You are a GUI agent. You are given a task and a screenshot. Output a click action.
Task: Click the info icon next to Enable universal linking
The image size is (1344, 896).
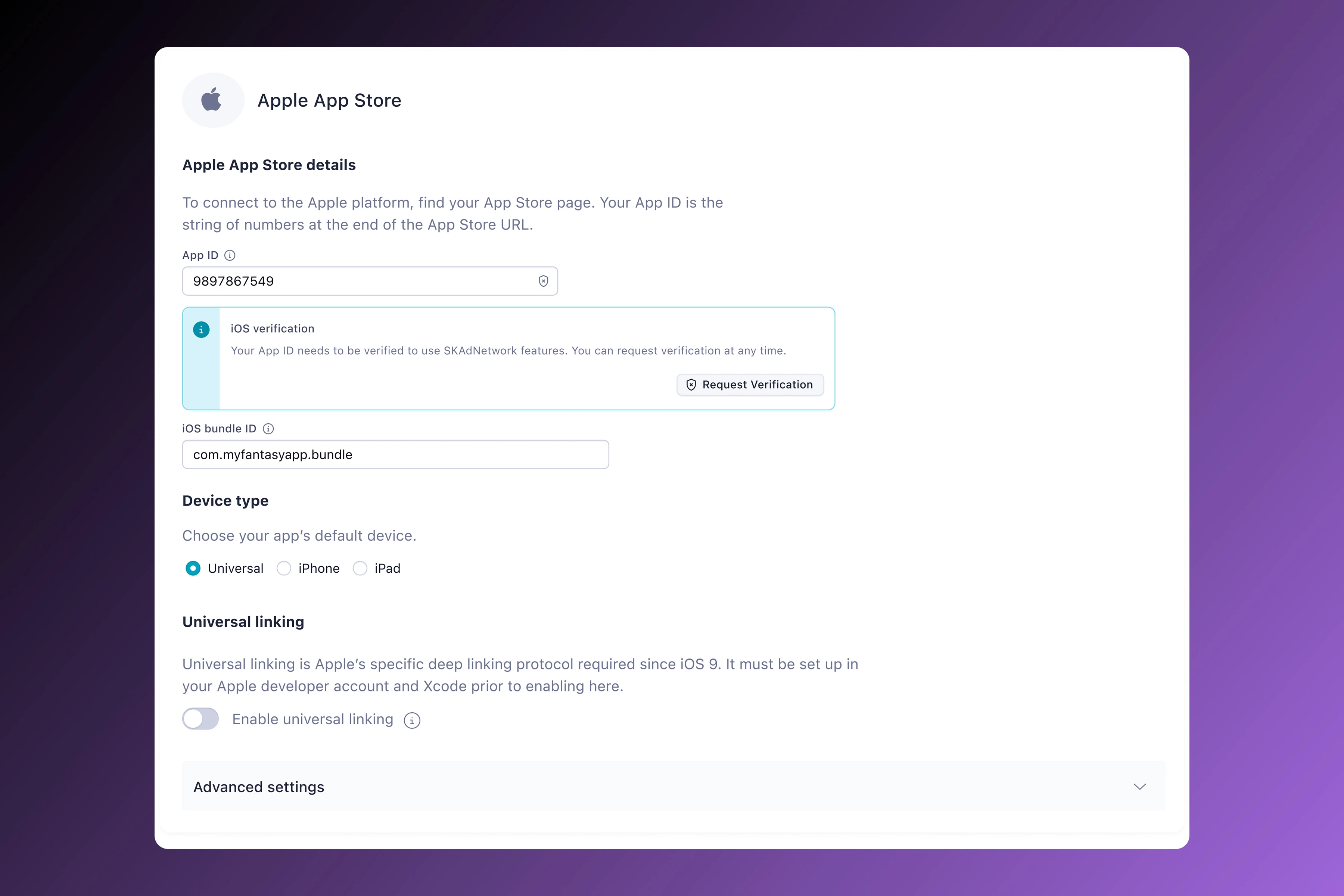(x=411, y=720)
